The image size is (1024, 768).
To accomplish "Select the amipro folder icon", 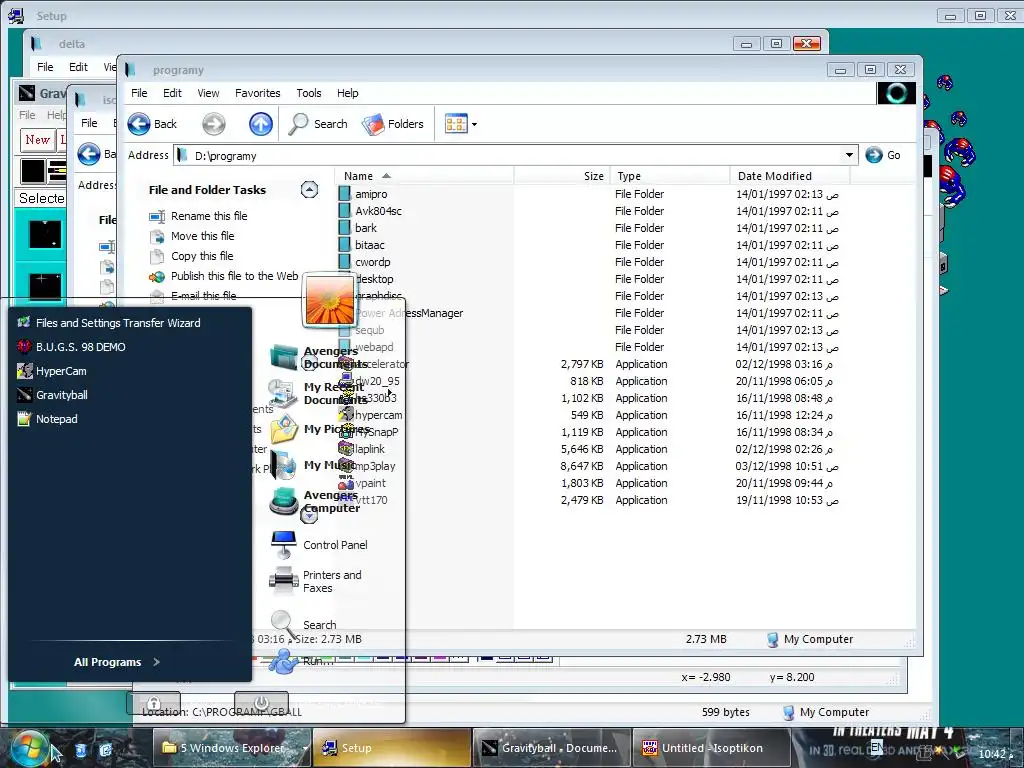I will pos(344,193).
